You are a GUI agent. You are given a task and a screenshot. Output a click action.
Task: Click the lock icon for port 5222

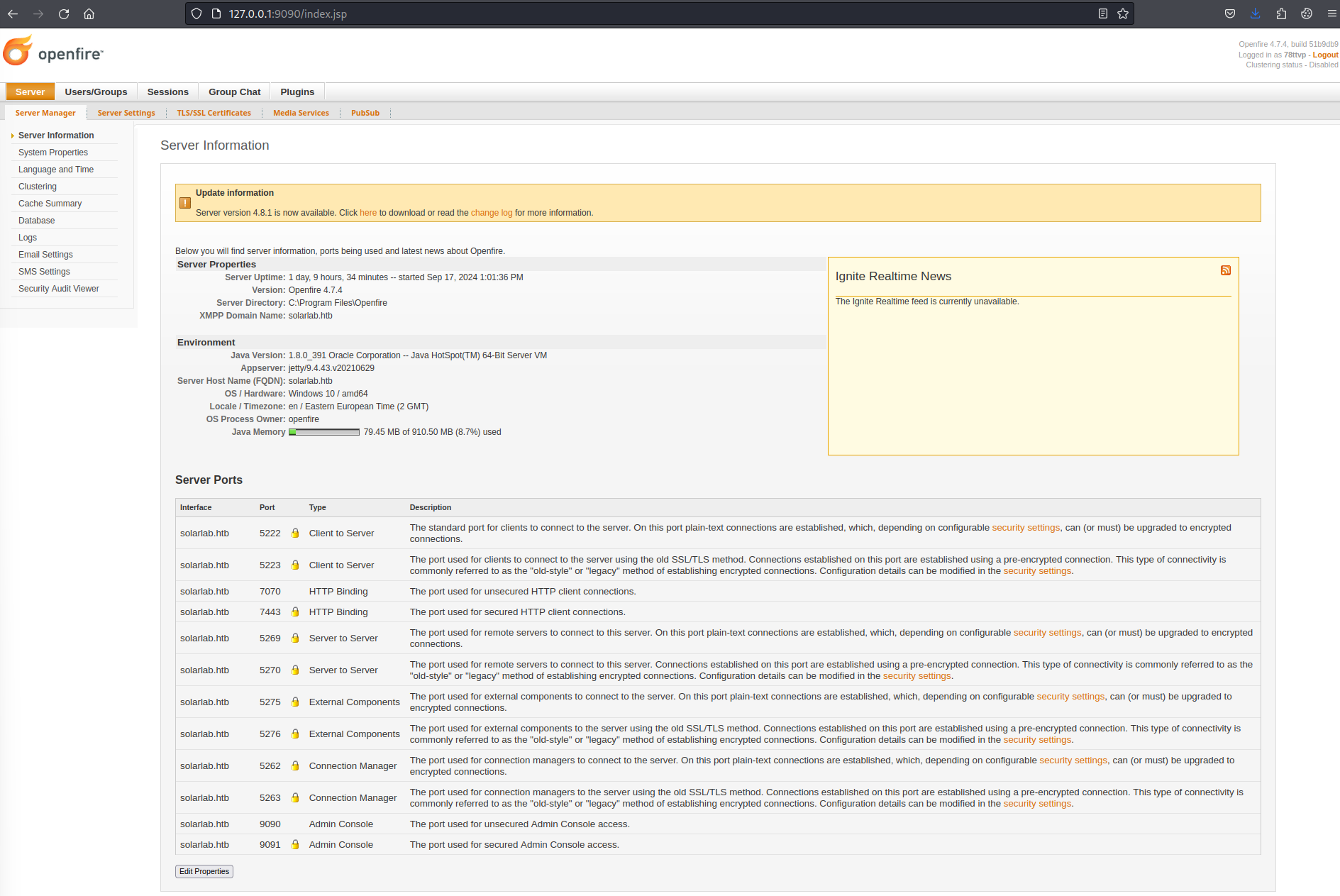point(295,533)
